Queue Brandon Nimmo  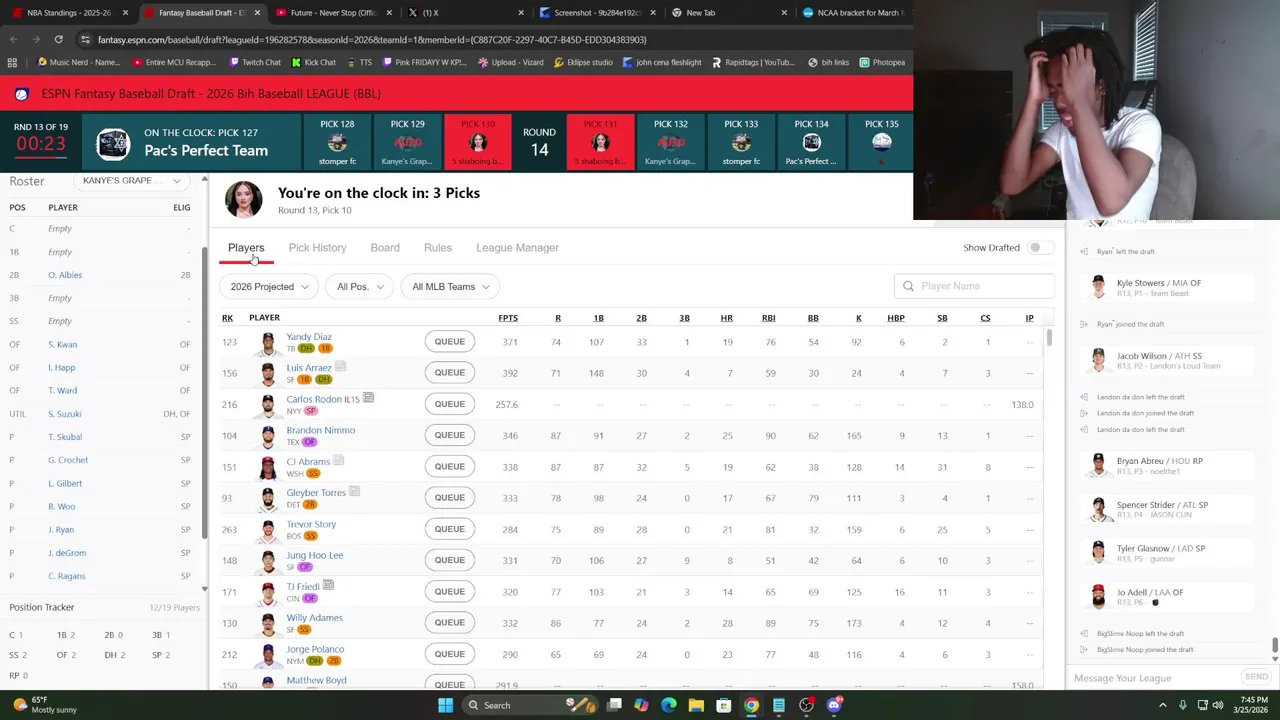click(x=449, y=435)
